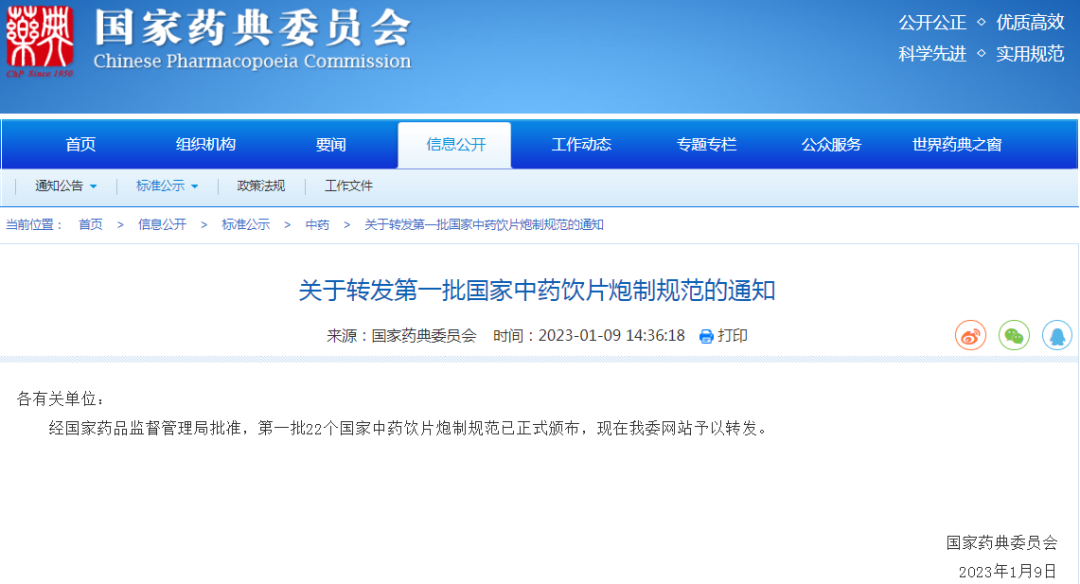Click the 标准公示 breadcrumb link
The width and height of the screenshot is (1080, 584).
[246, 225]
